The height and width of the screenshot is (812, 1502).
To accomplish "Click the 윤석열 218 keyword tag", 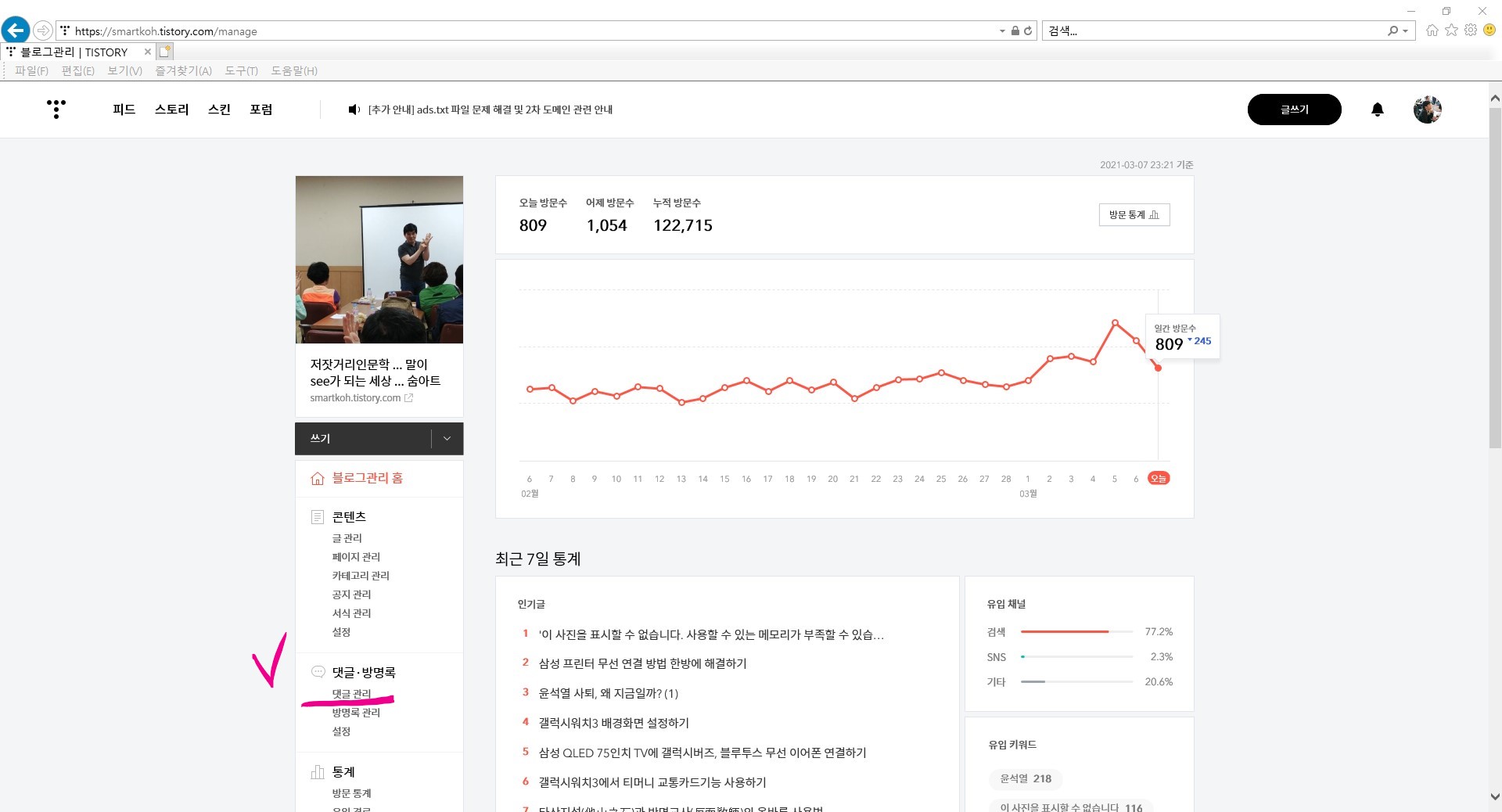I will tap(1026, 778).
